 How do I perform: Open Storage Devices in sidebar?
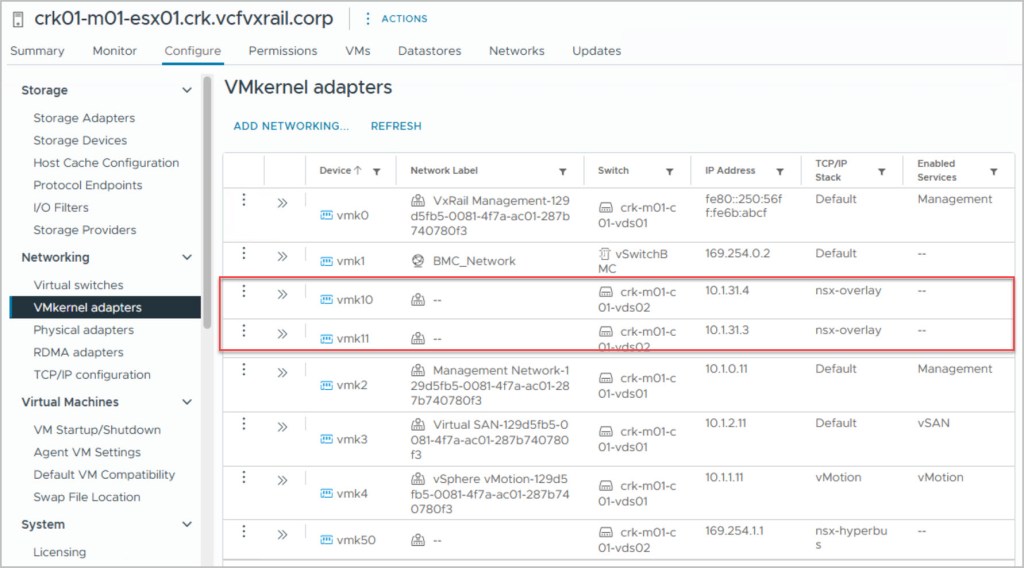point(80,140)
